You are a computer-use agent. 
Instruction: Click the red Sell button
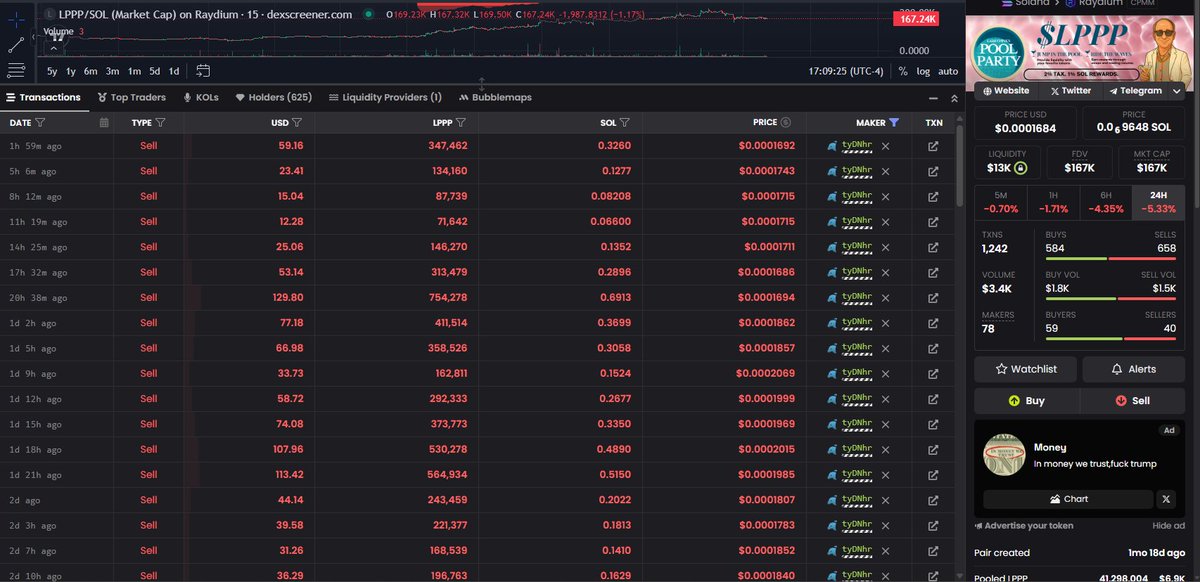(x=1134, y=401)
